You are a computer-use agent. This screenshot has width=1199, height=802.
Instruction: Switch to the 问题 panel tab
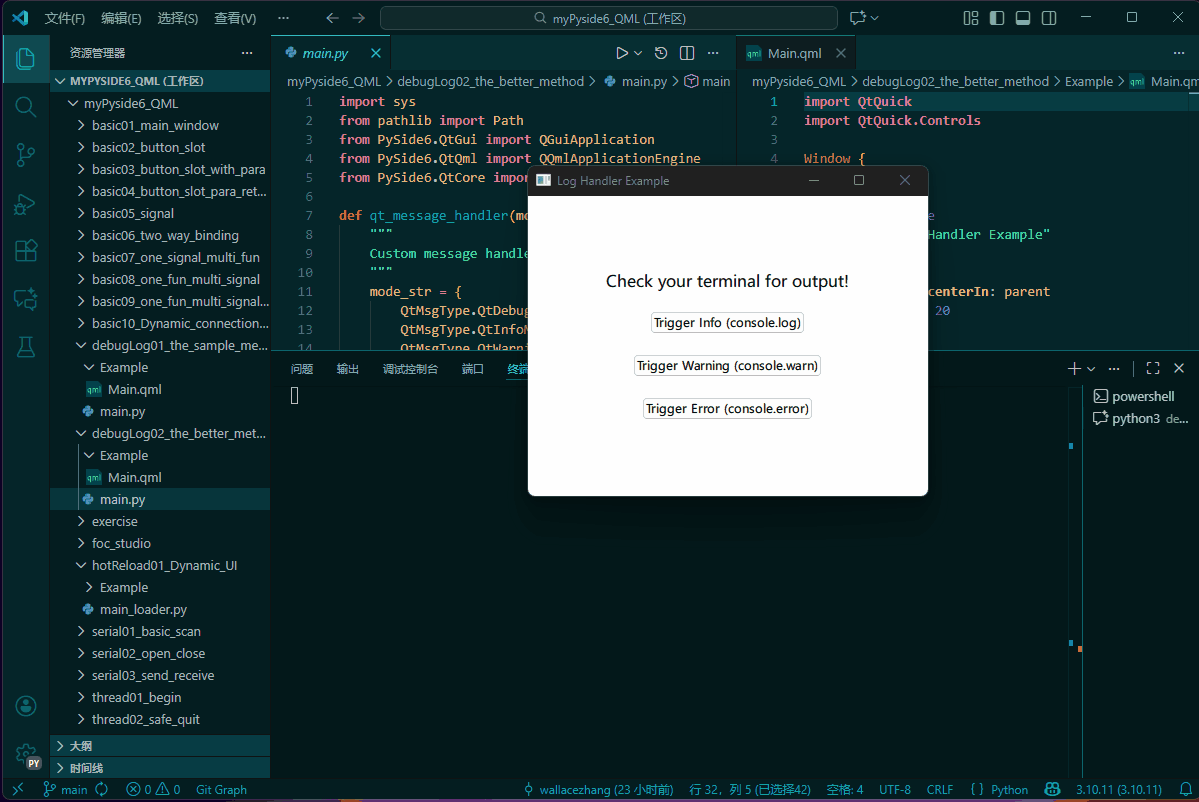pyautogui.click(x=302, y=369)
